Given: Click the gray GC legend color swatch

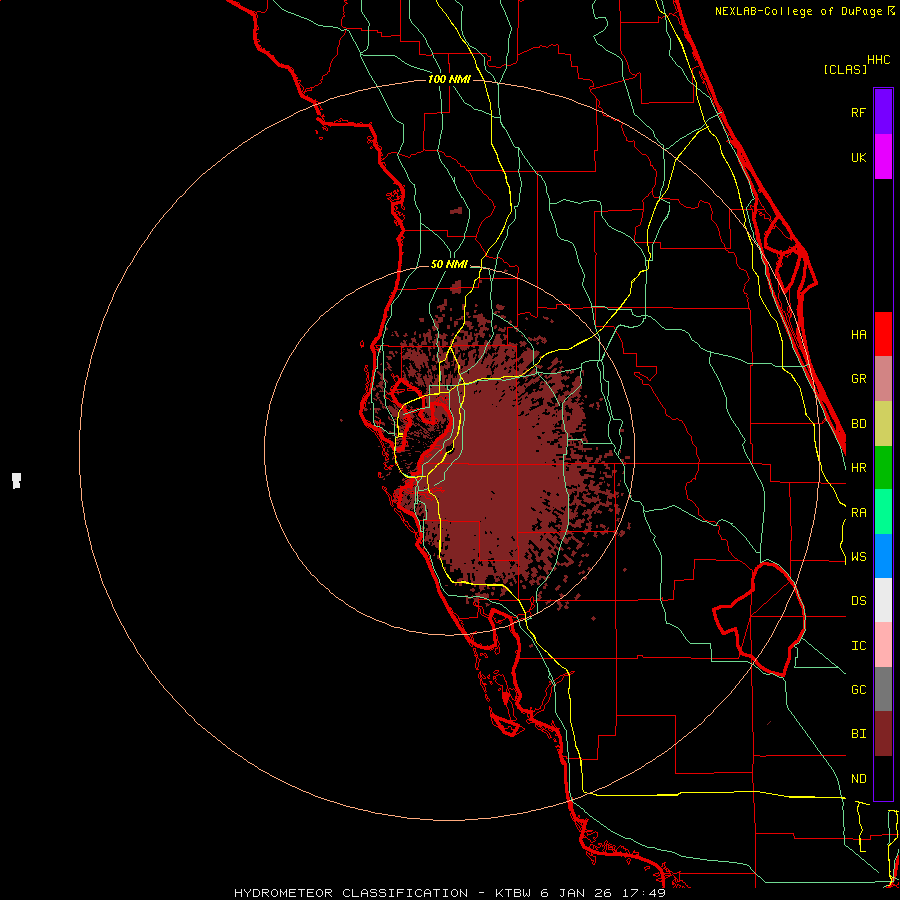Looking at the screenshot, I should [x=883, y=689].
